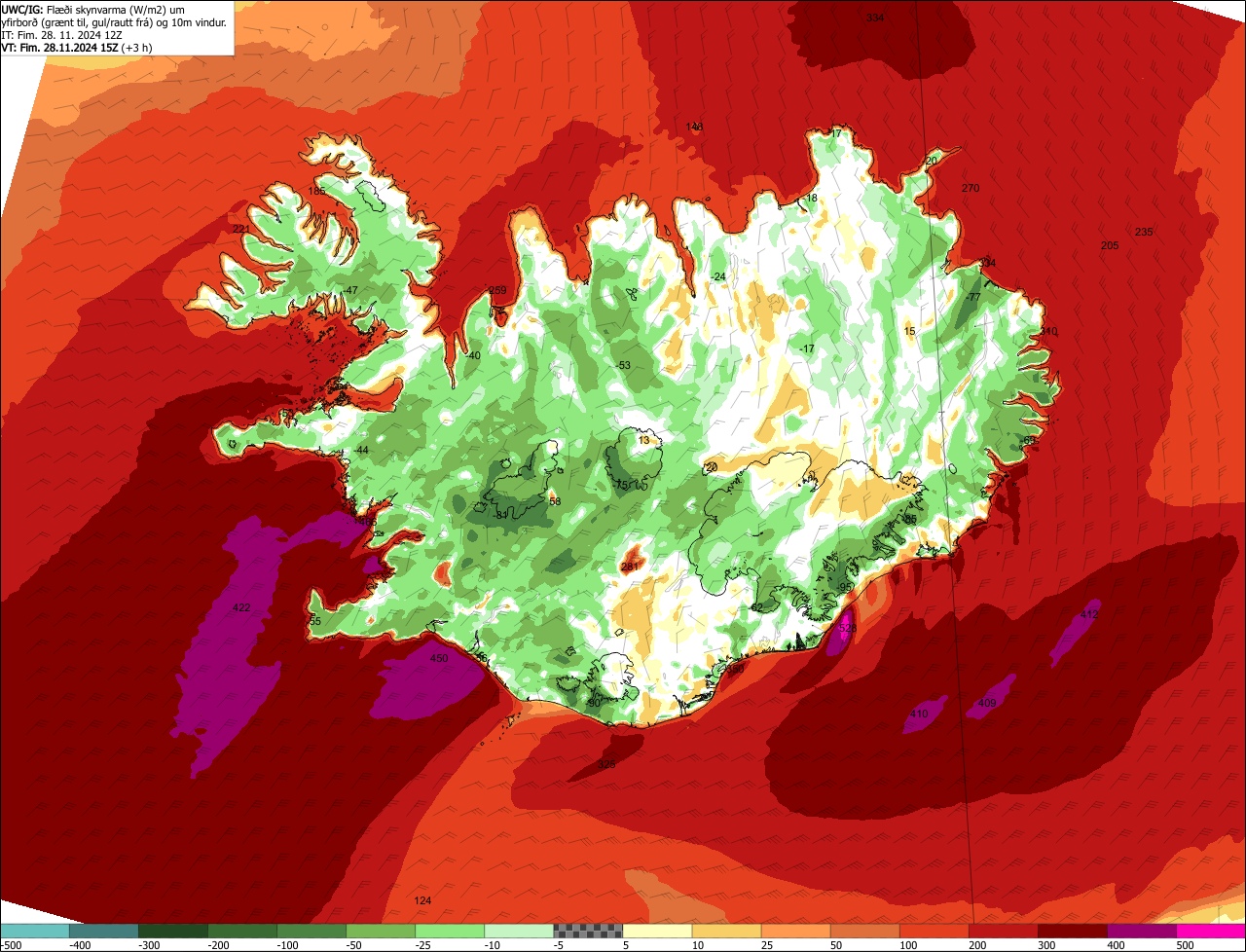1246x952 pixels.
Task: Click the '259' value in the northwest bay
Action: click(497, 290)
